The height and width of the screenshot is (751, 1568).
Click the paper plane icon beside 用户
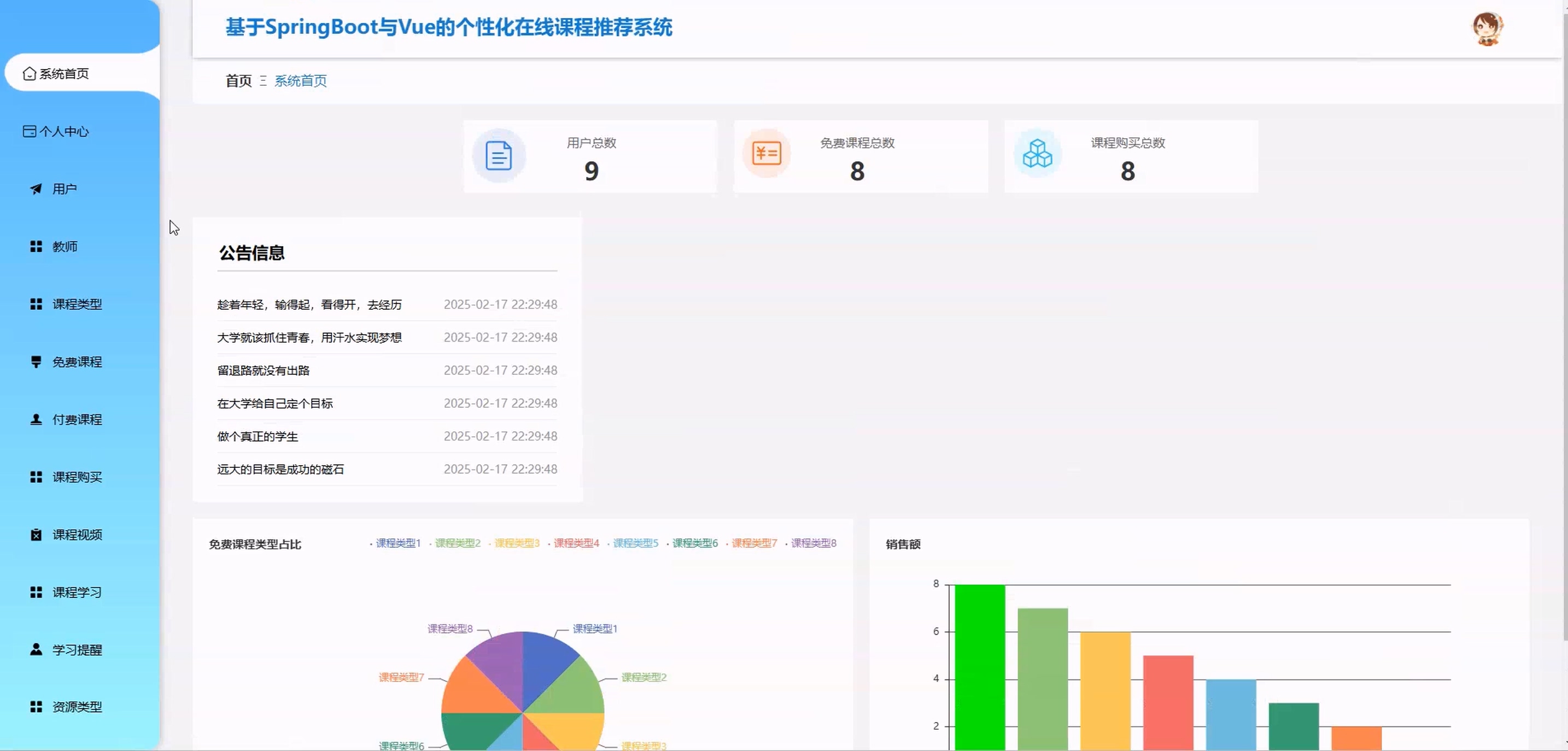(36, 189)
